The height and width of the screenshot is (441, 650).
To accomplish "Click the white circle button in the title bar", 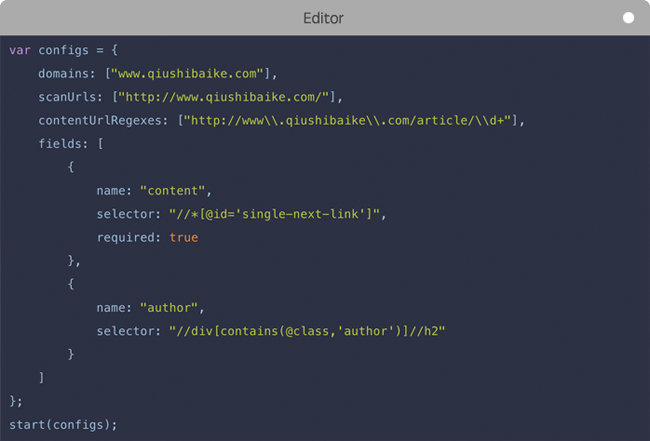I will point(628,18).
